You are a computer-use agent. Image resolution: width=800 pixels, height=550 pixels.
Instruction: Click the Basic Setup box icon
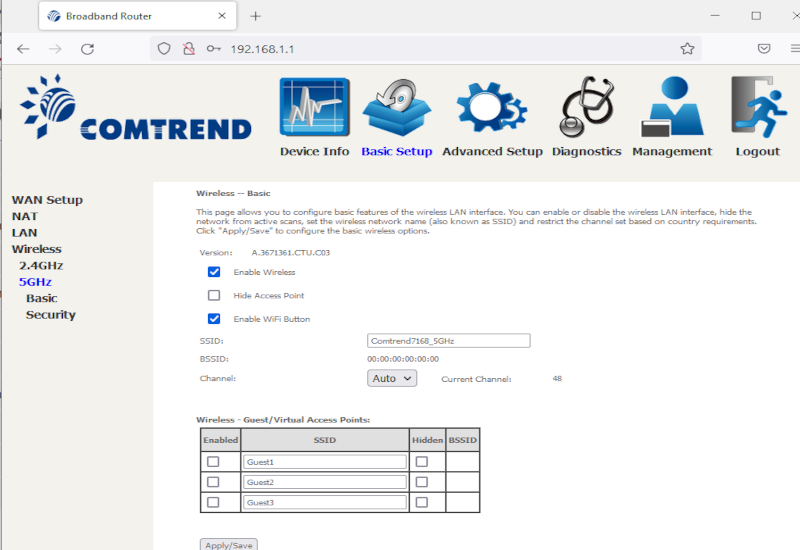pyautogui.click(x=397, y=108)
